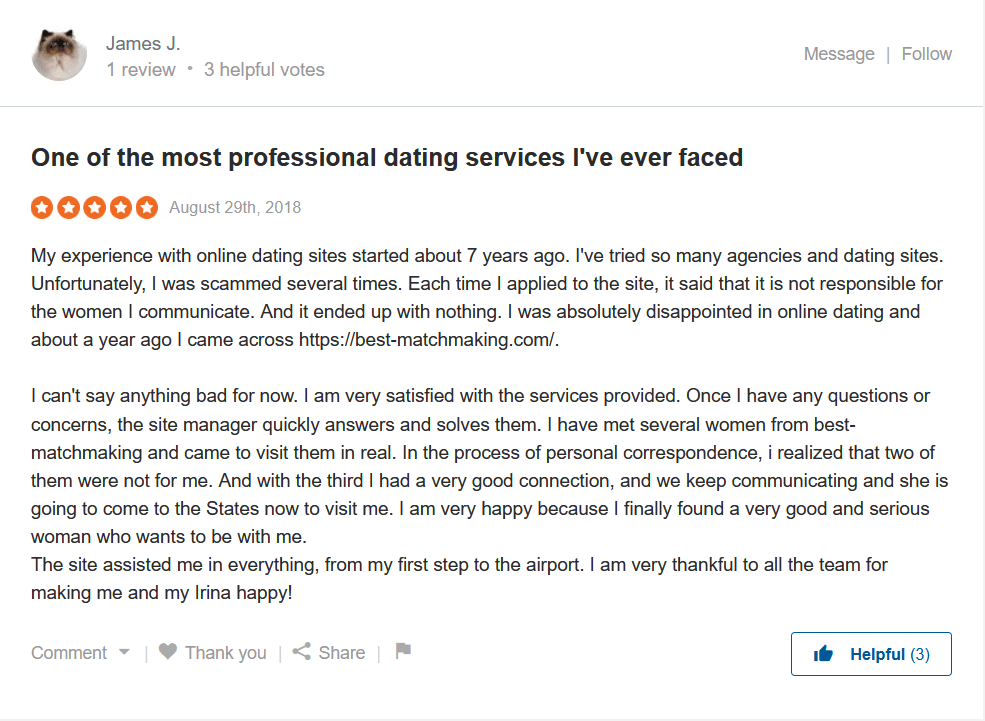Click the August 29th, 2018 review date

[x=235, y=208]
